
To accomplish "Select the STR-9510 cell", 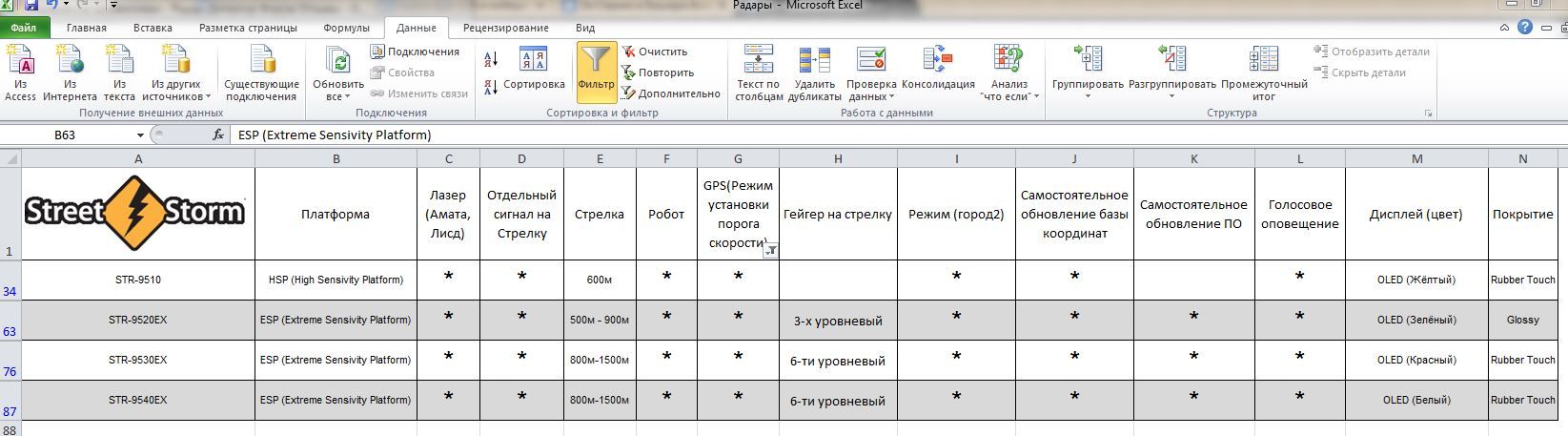I will point(138,280).
